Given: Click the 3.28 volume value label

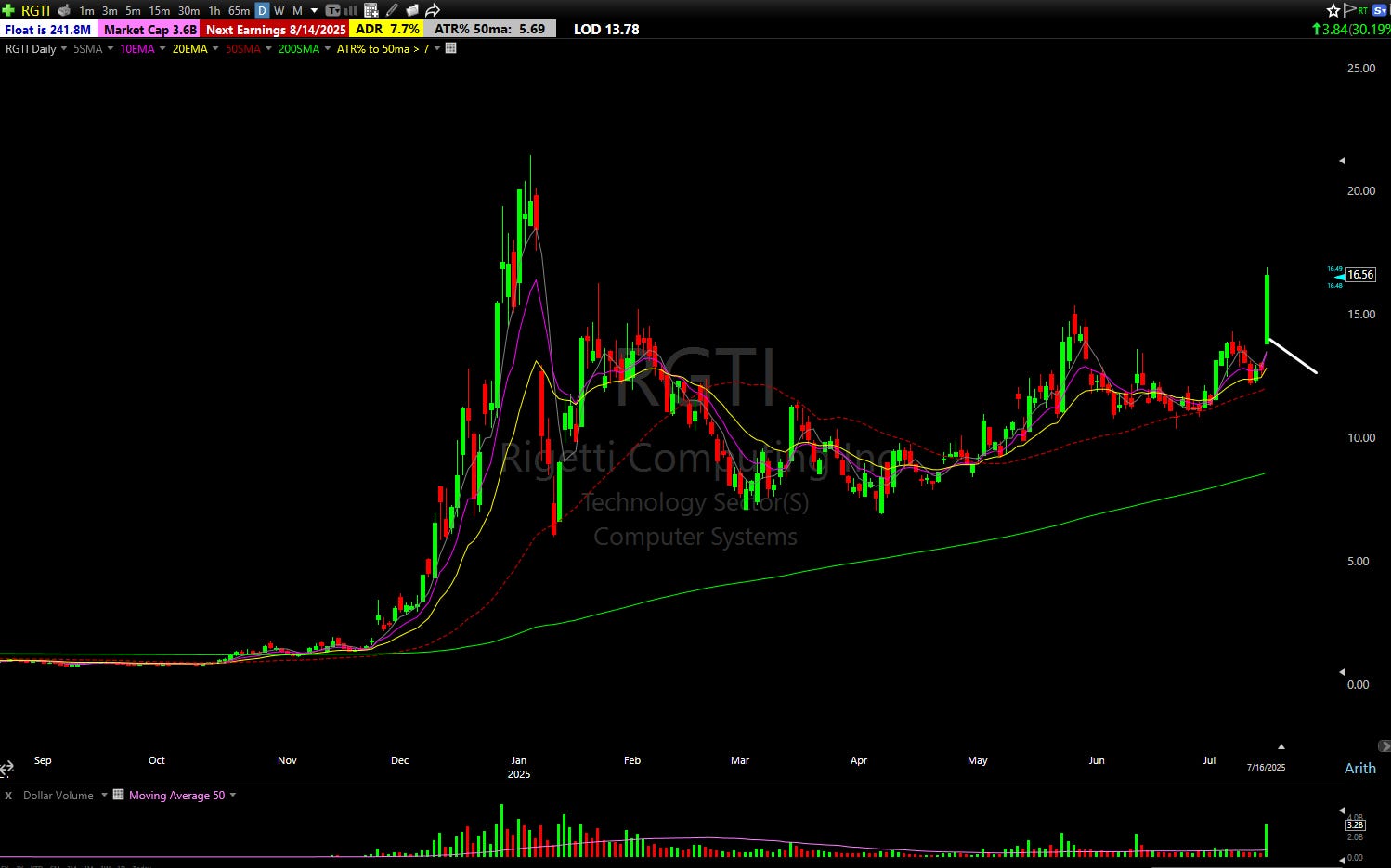Looking at the screenshot, I should (x=1355, y=824).
